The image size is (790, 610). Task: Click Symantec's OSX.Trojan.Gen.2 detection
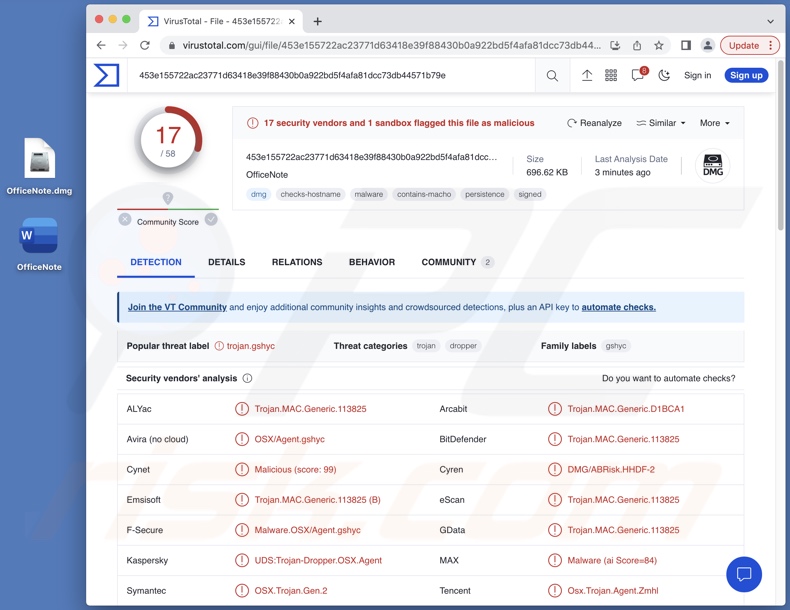coord(291,590)
